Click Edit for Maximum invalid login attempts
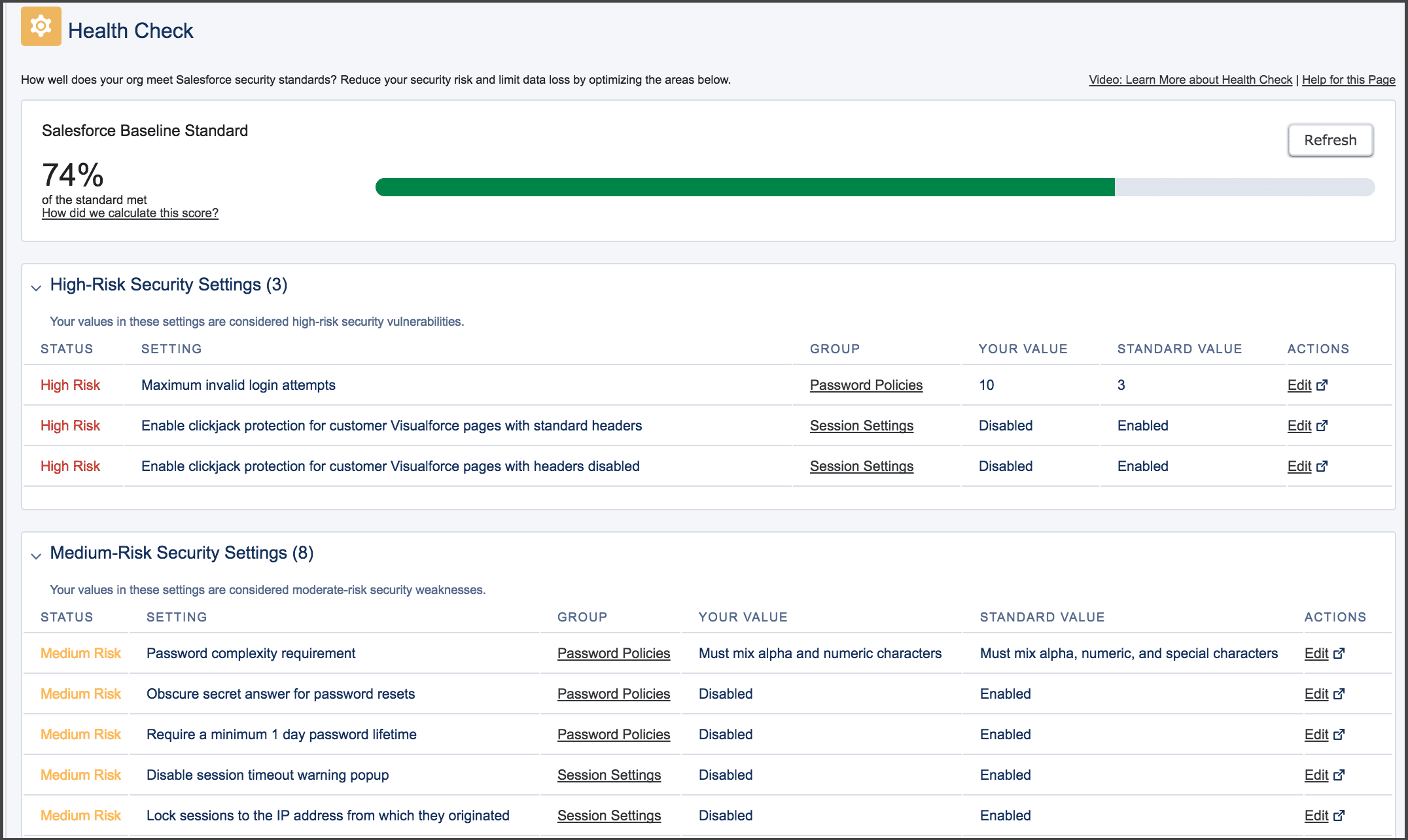 1299,385
